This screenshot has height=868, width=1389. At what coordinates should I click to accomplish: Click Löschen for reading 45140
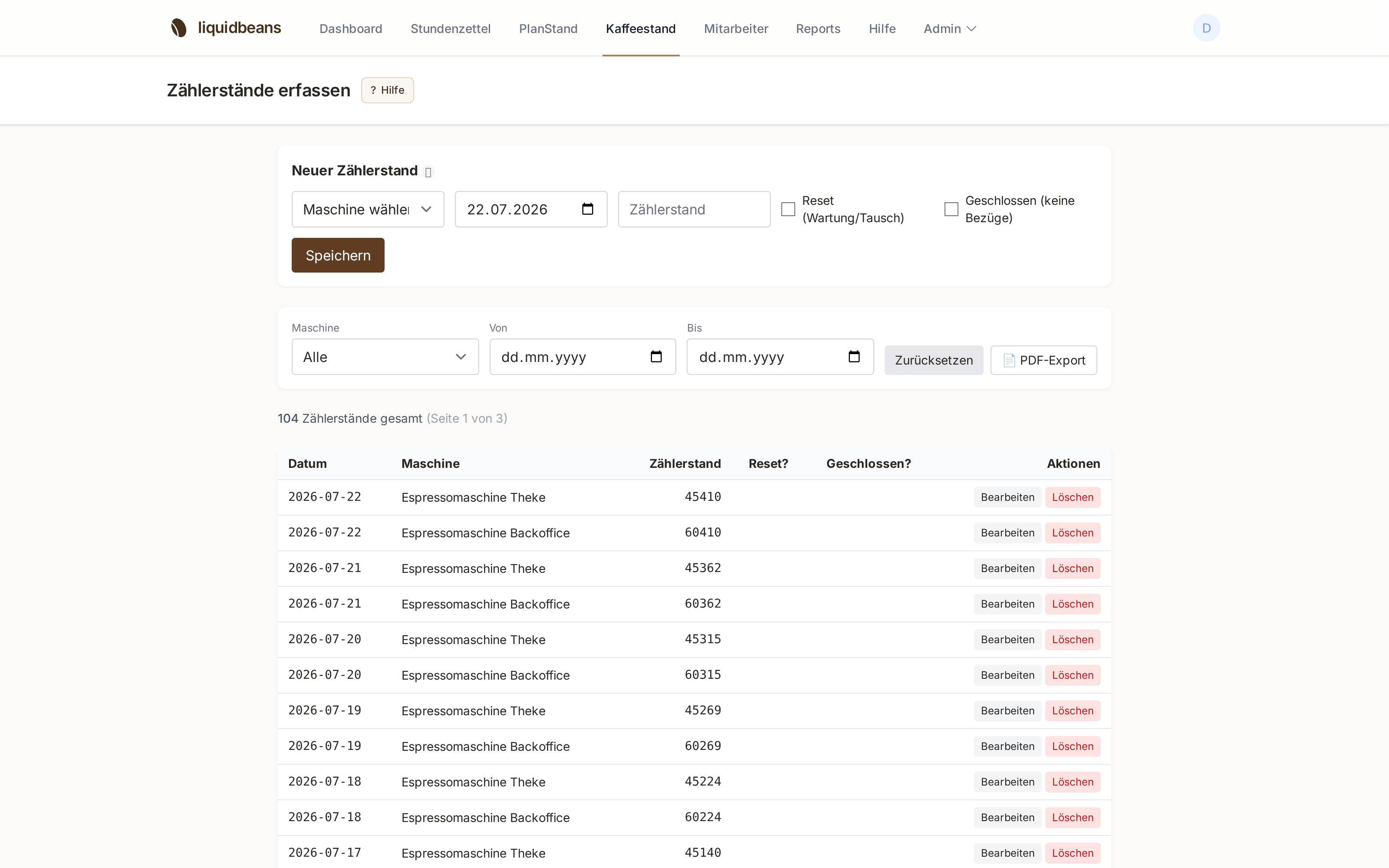(1073, 853)
